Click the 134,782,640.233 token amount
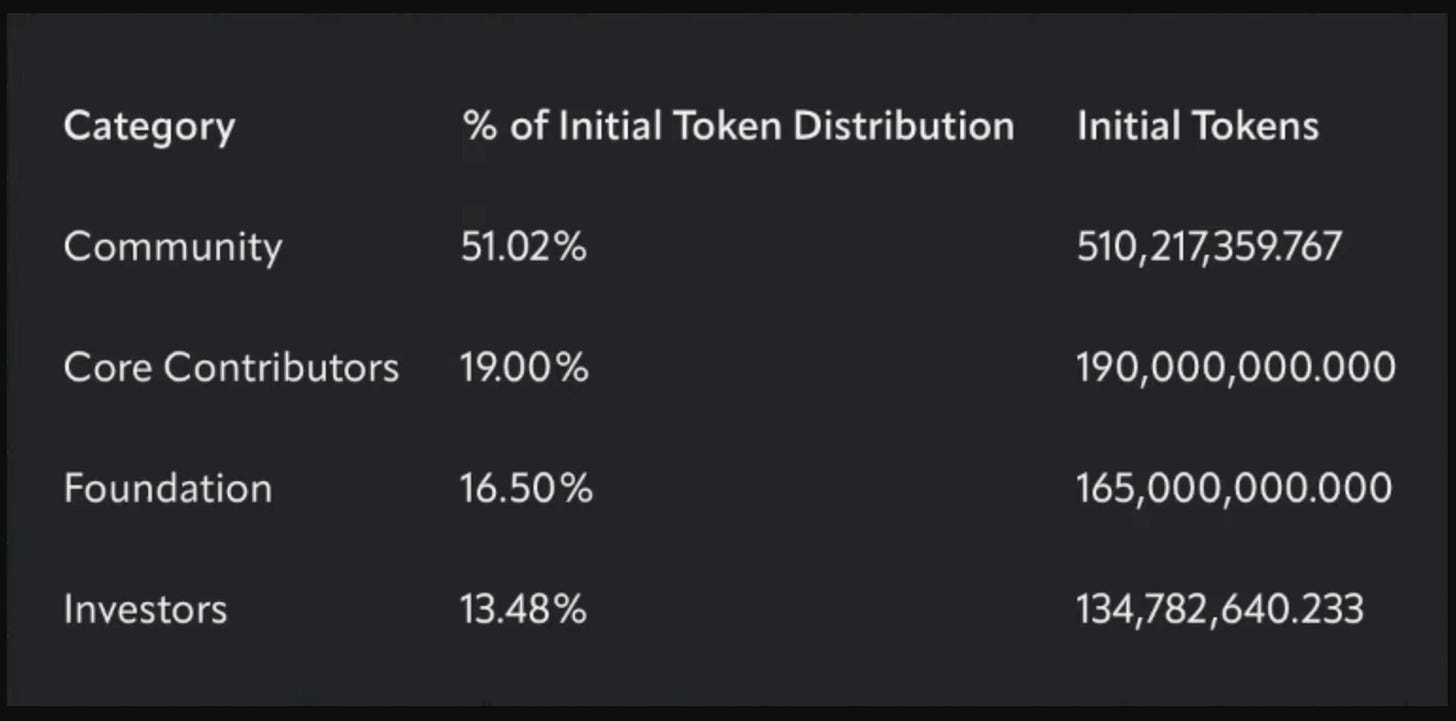This screenshot has height=721, width=1456. 1220,610
